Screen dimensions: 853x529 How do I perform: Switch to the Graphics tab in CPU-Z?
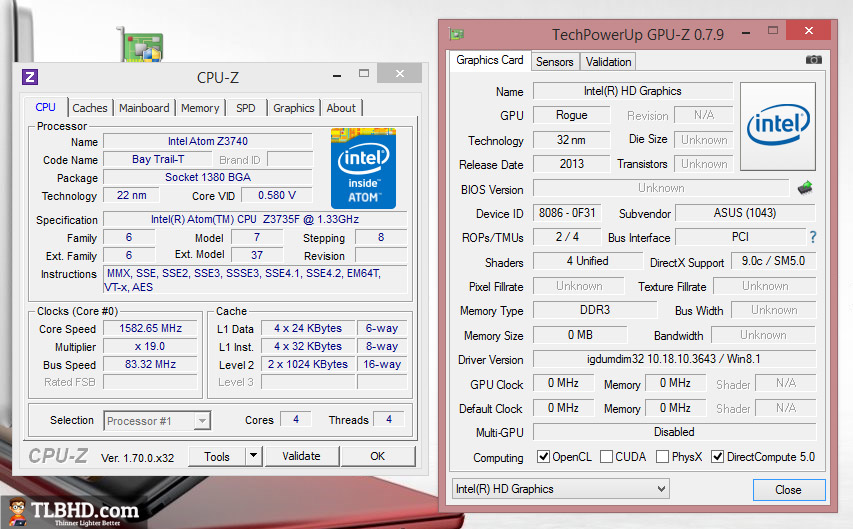click(x=294, y=108)
